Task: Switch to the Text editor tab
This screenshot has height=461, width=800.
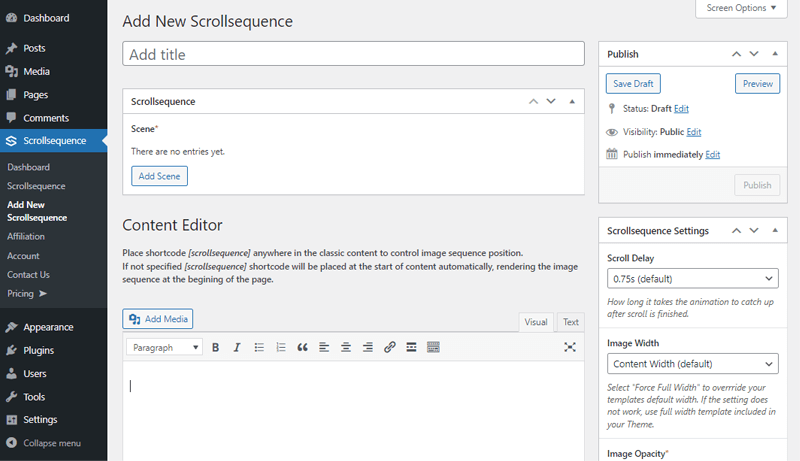Action: pos(570,322)
